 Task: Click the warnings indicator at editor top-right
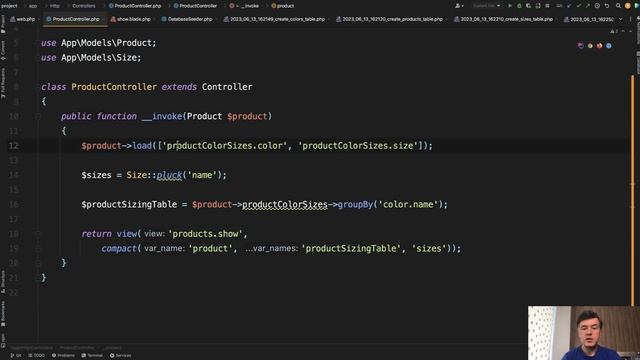tap(613, 31)
